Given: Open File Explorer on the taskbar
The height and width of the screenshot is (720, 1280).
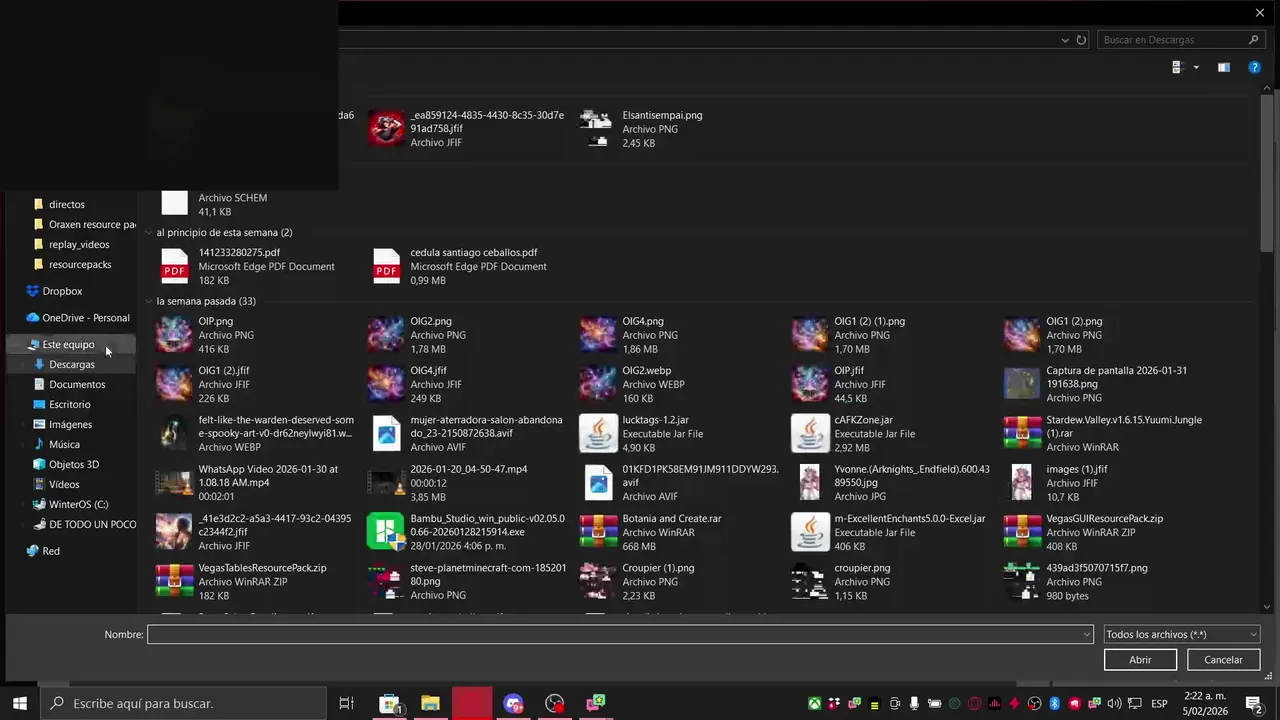Looking at the screenshot, I should [x=430, y=703].
